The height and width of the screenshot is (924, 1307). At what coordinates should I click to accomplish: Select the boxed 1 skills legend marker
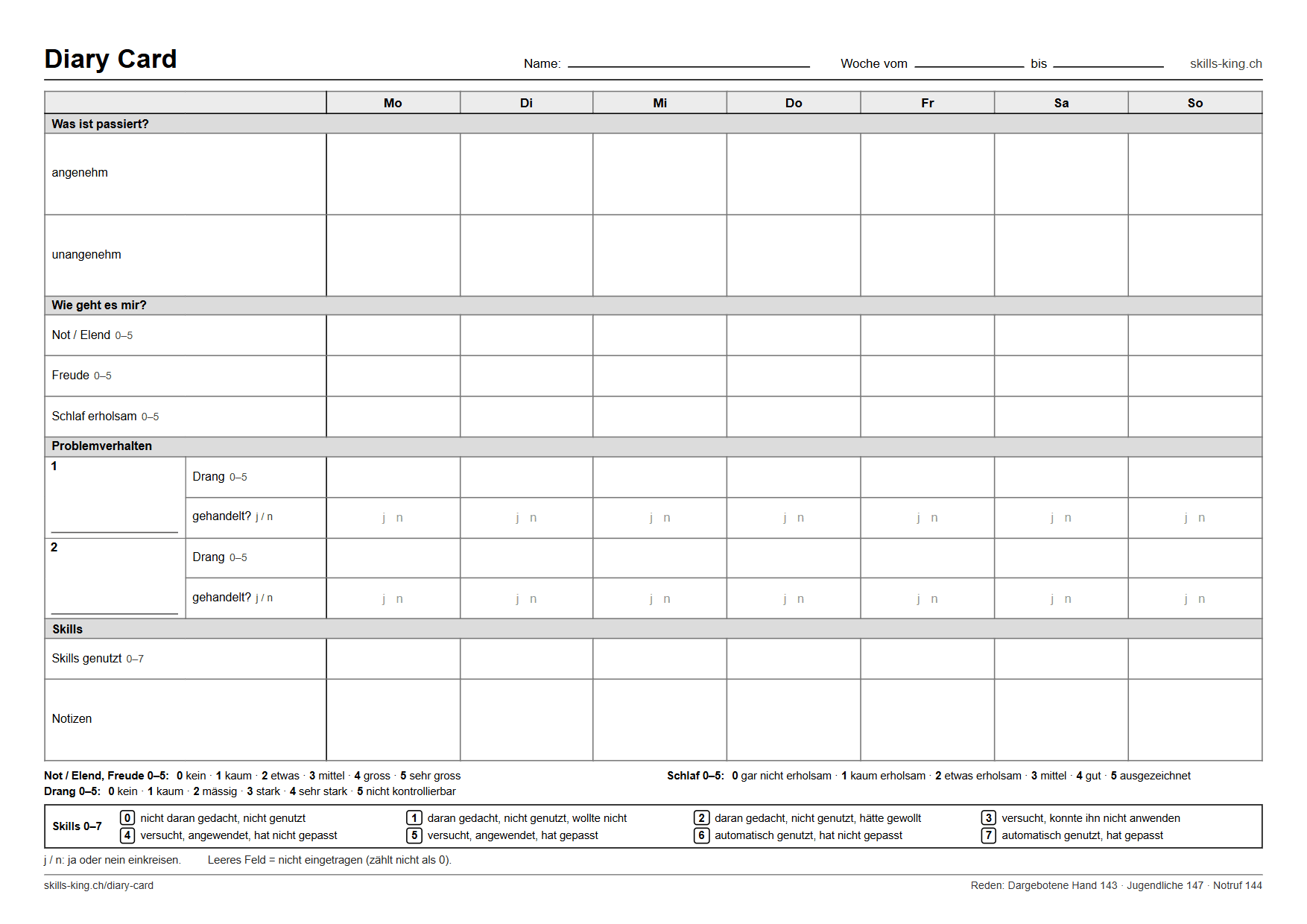414,818
